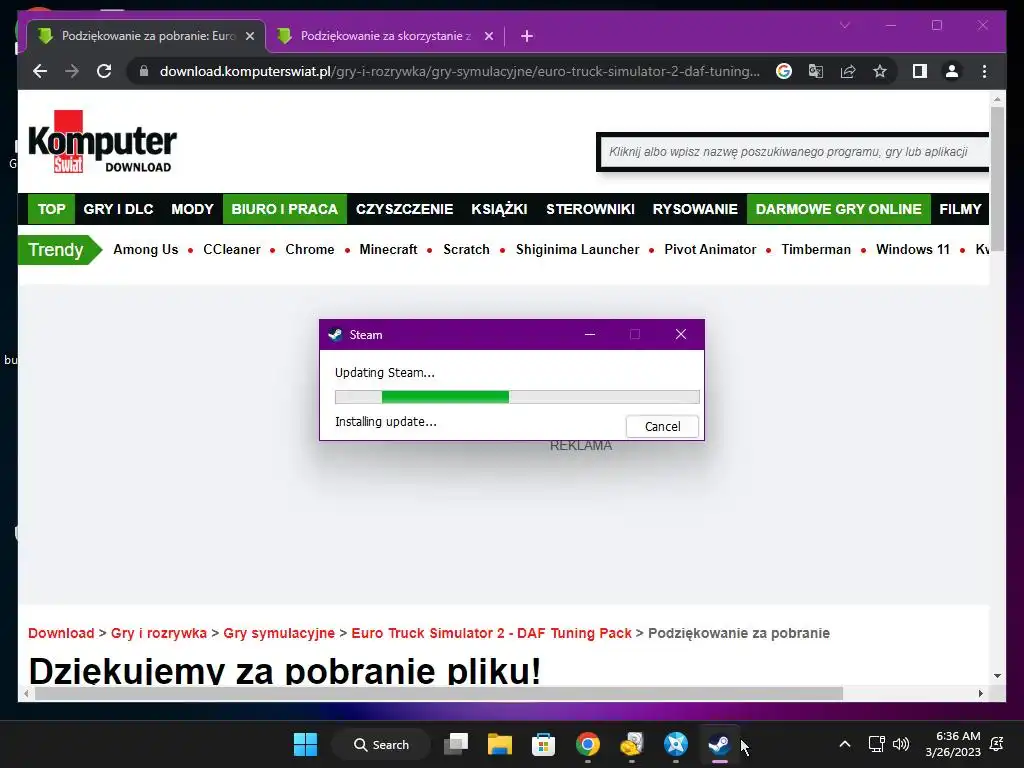The width and height of the screenshot is (1024, 768).
Task: Click Steam logo in dialog title bar
Action: [336, 334]
